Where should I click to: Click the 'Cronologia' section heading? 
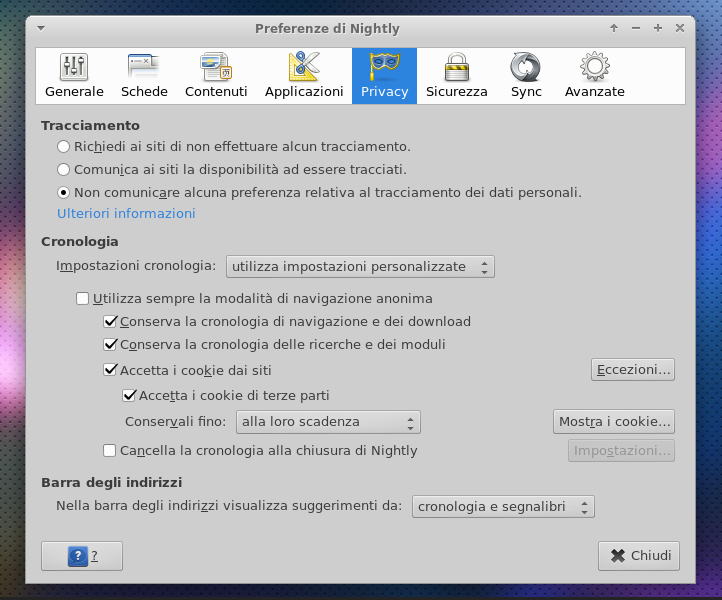[80, 242]
